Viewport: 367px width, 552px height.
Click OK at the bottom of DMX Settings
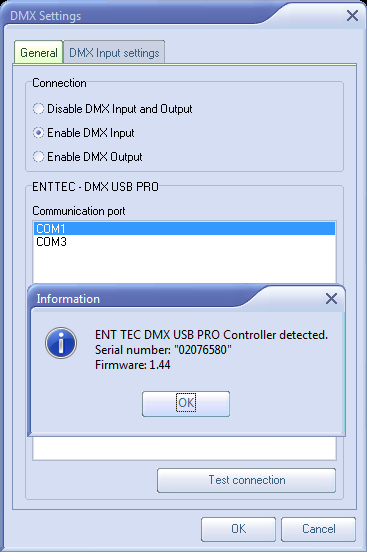pos(238,529)
